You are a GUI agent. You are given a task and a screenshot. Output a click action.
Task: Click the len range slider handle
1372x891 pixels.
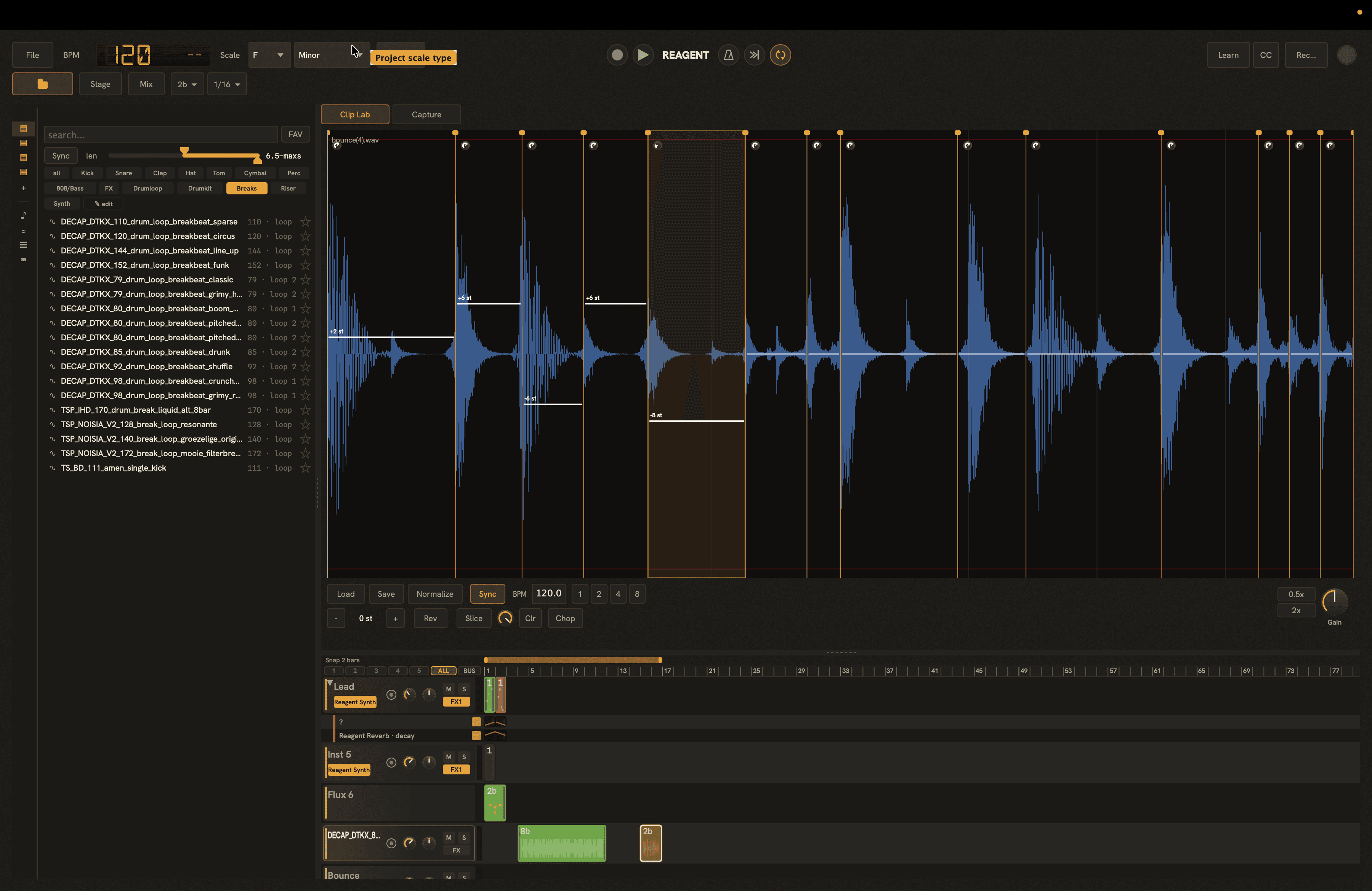(184, 151)
